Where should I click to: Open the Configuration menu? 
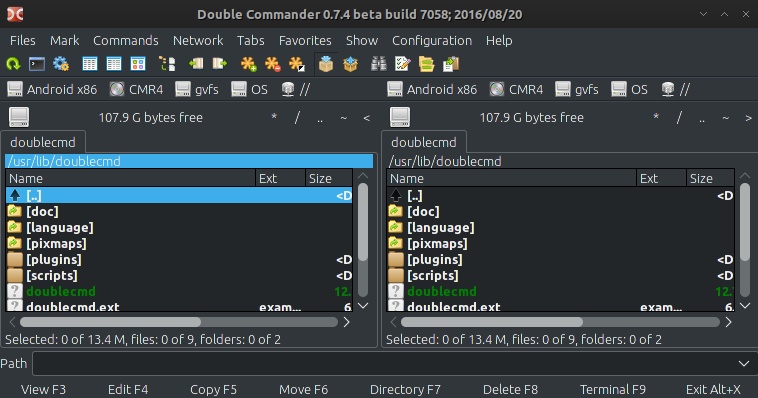coord(432,41)
